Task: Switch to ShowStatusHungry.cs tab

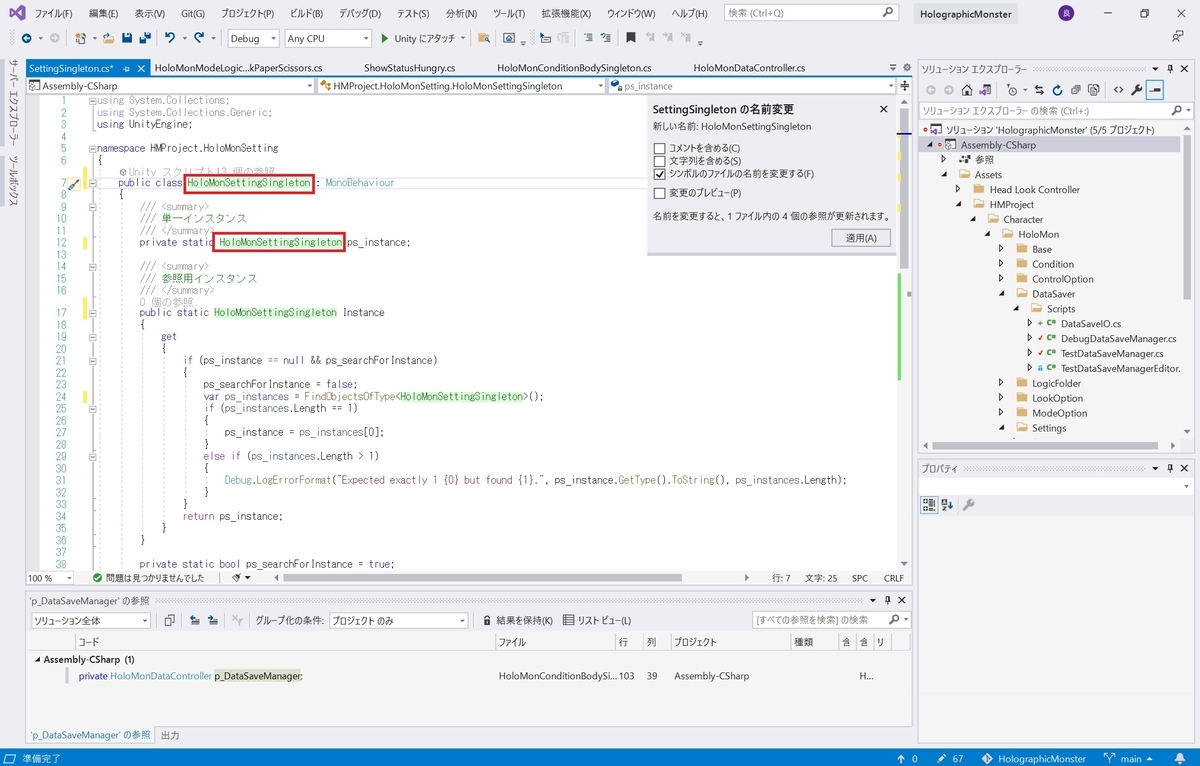Action: pos(409,68)
